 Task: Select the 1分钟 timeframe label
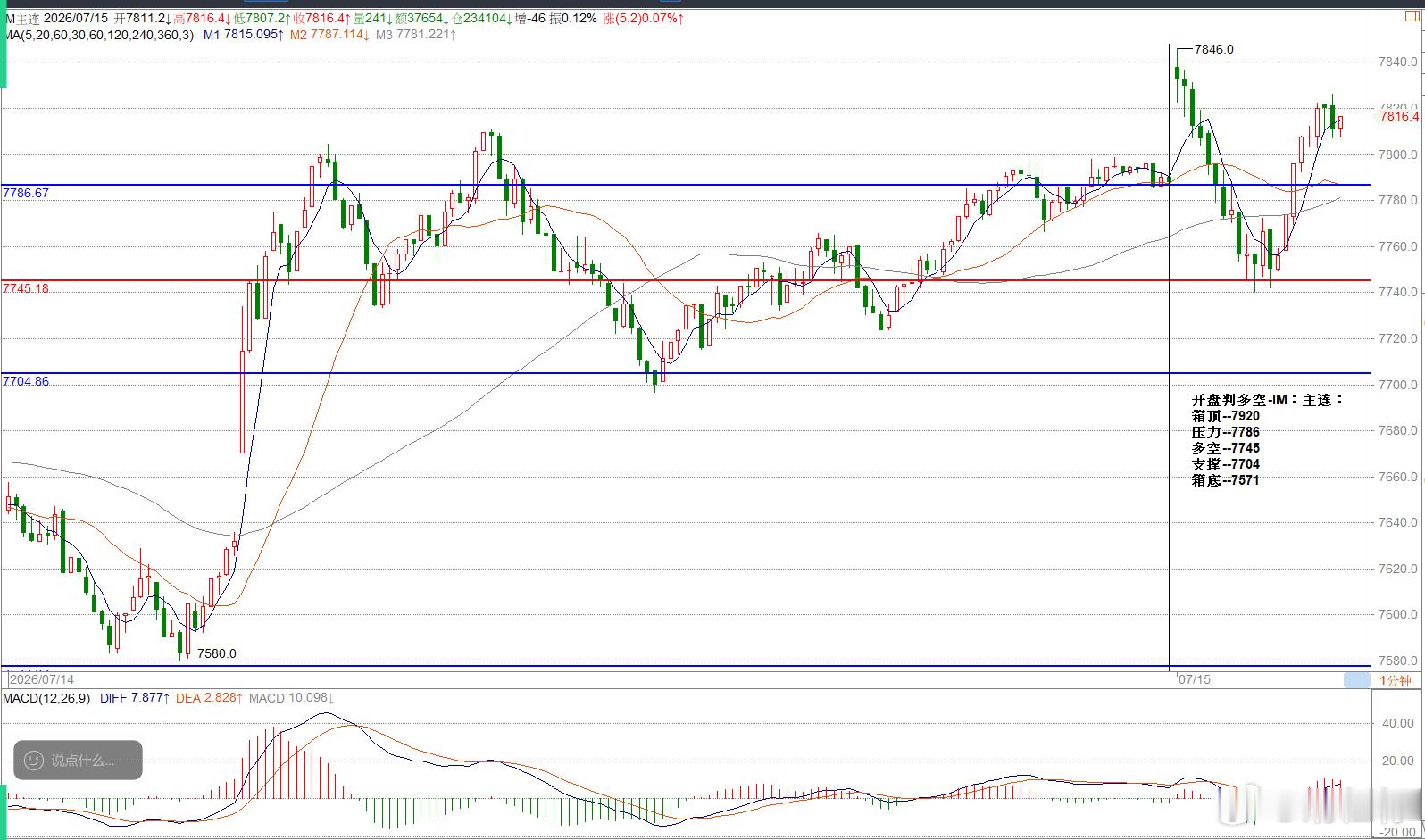point(1396,680)
